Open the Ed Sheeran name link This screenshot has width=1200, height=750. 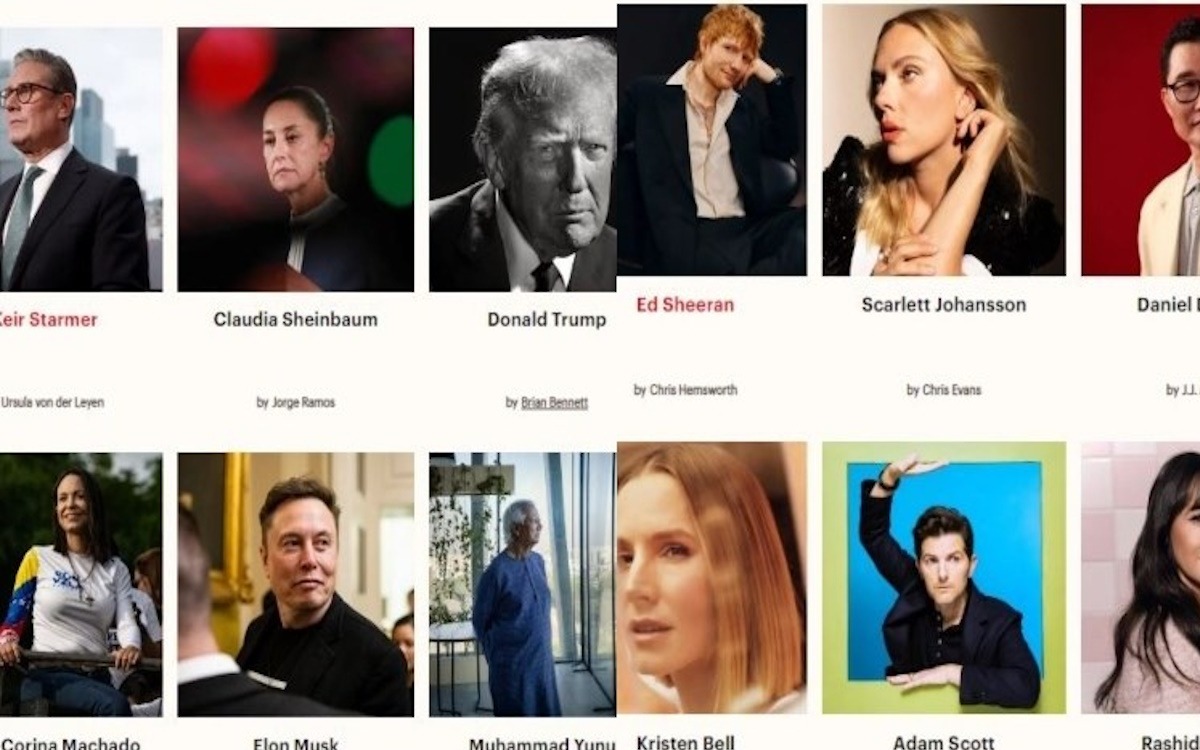coord(685,305)
